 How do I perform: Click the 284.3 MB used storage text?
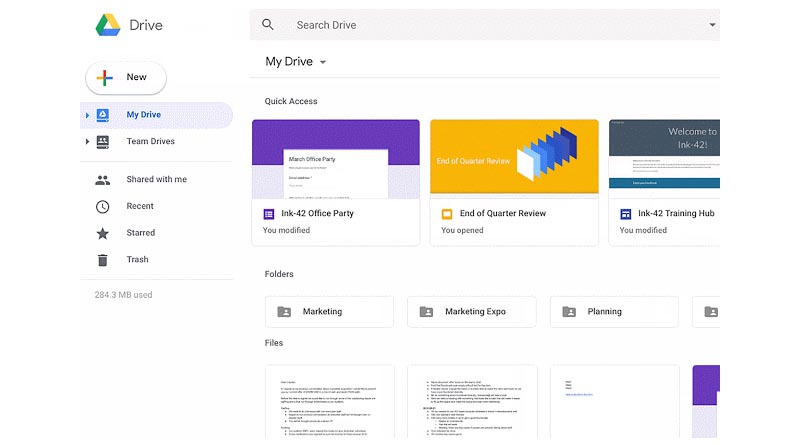pos(123,295)
